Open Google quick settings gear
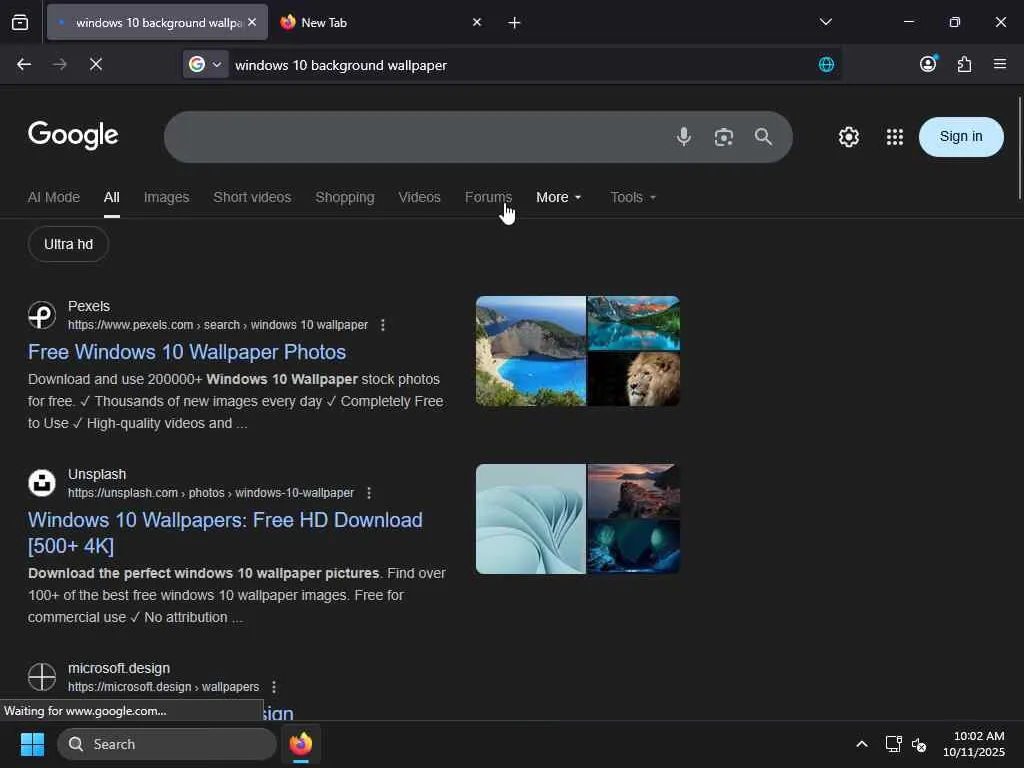 pyautogui.click(x=848, y=137)
